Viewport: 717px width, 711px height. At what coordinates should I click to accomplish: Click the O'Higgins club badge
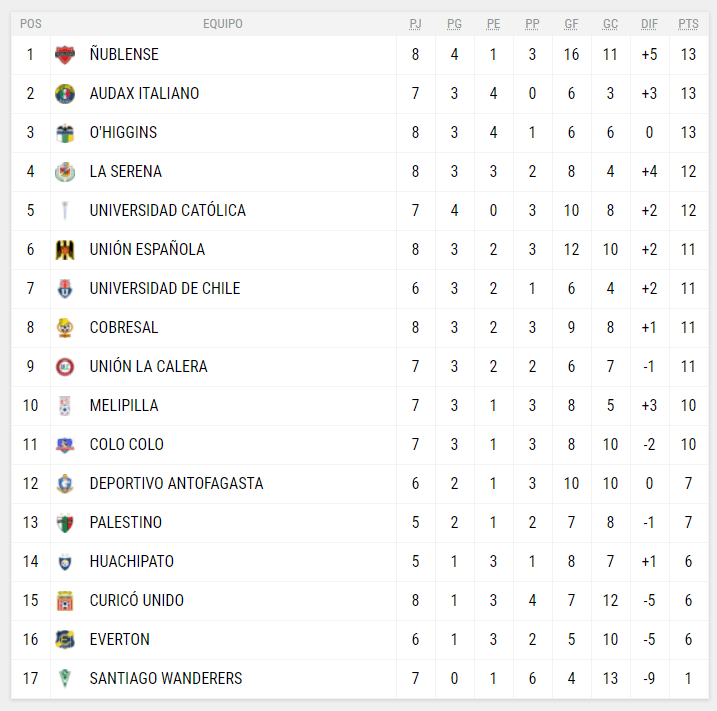(65, 133)
